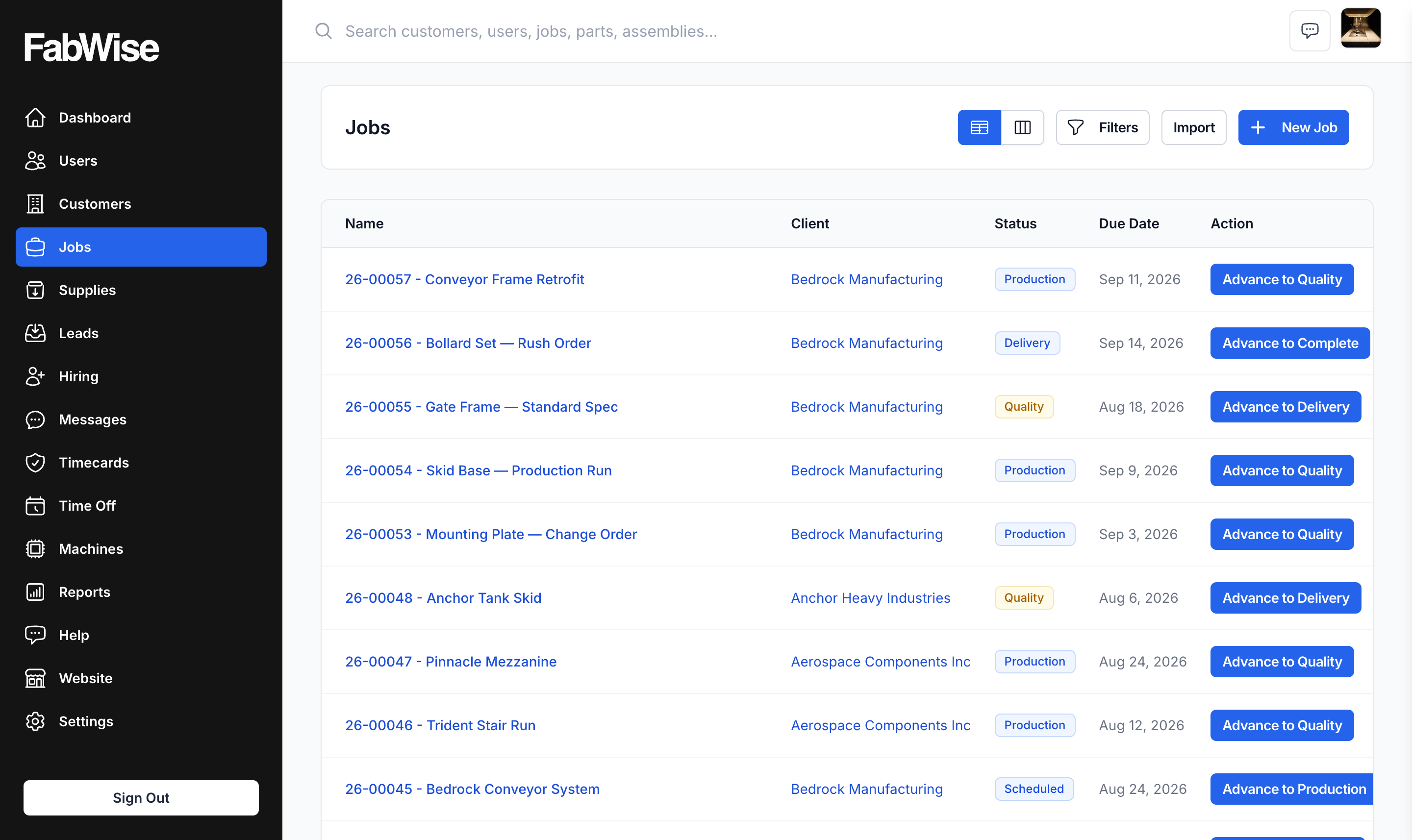Advance Anchor Tank Skid to Delivery
The image size is (1412, 840).
point(1285,598)
